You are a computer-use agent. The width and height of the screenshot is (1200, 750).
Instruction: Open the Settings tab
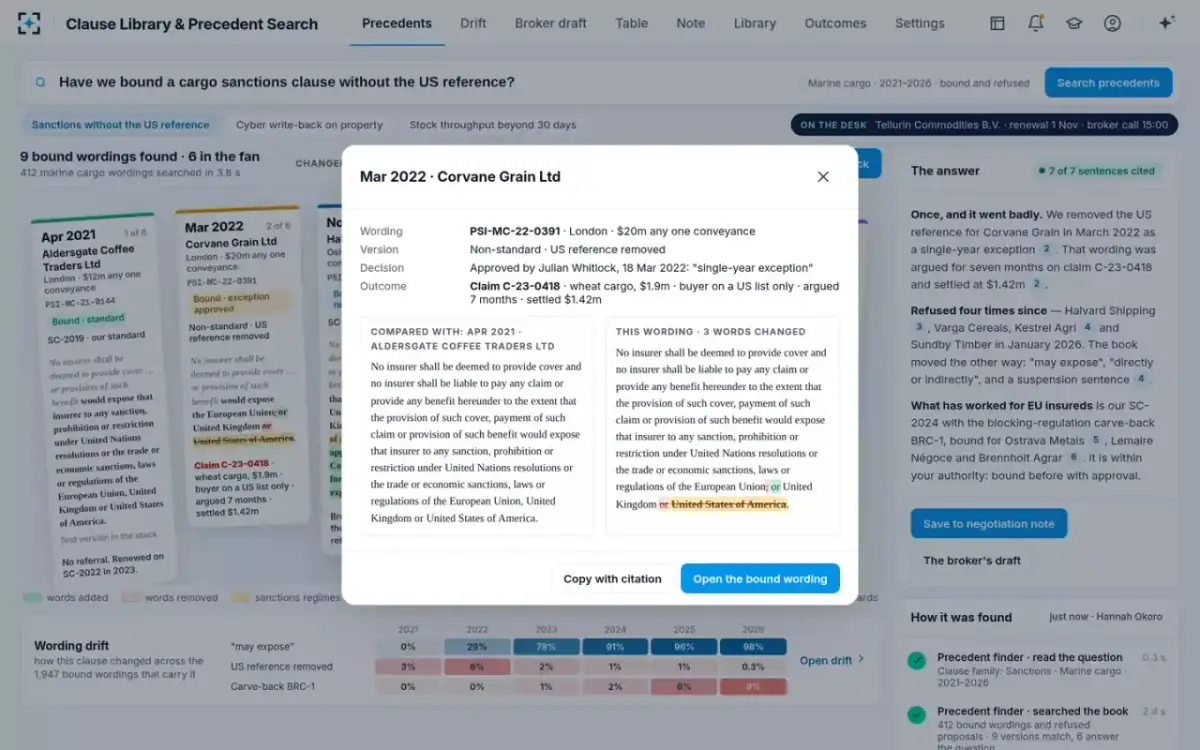(919, 23)
